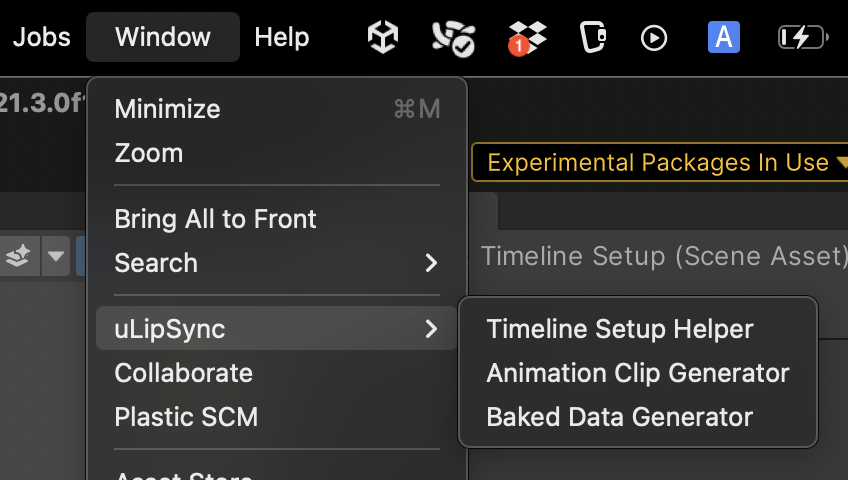Choose Bring All to Front
Image resolution: width=848 pixels, height=480 pixels.
(216, 219)
